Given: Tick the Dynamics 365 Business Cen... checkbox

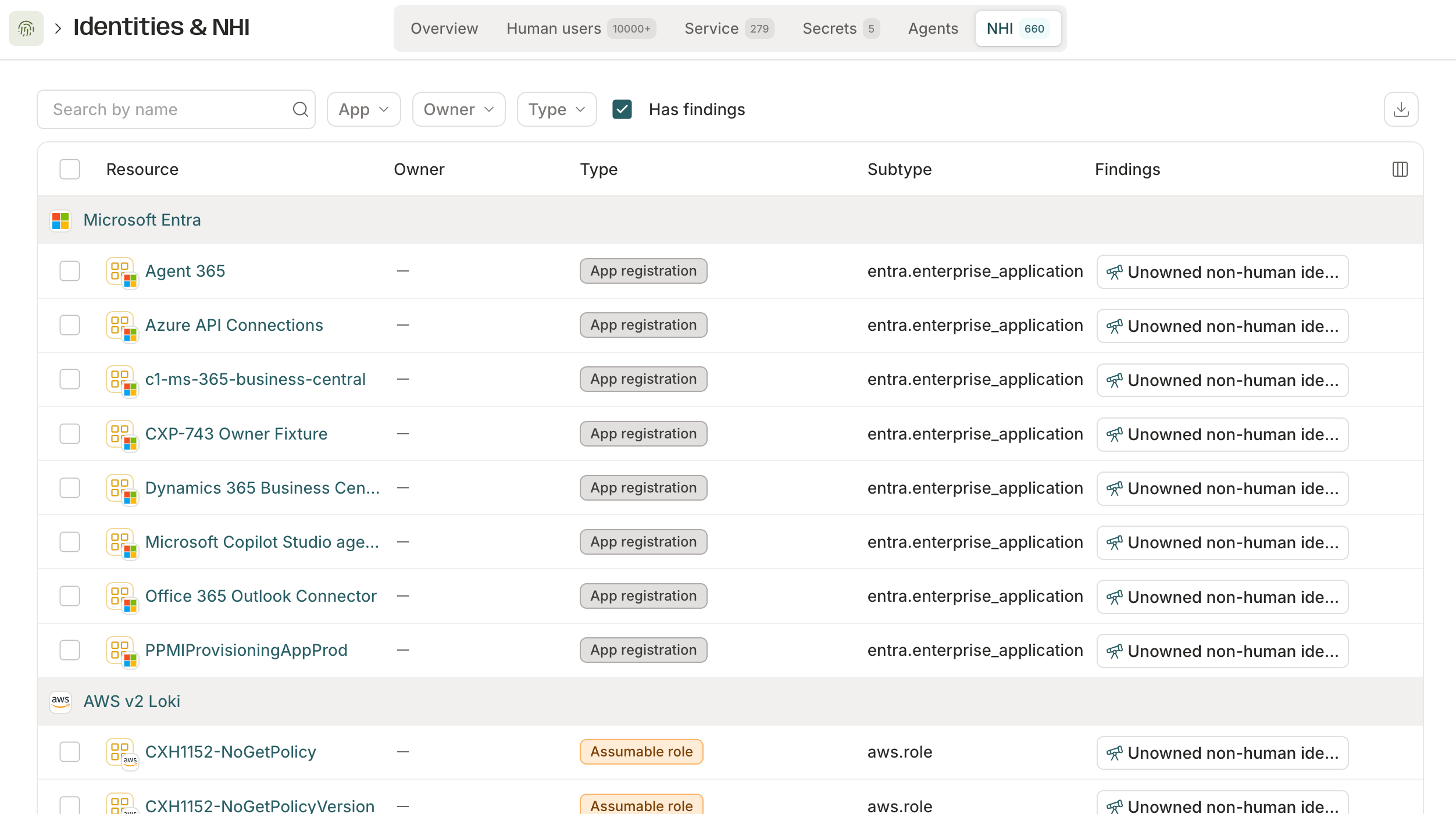Looking at the screenshot, I should click(x=70, y=488).
